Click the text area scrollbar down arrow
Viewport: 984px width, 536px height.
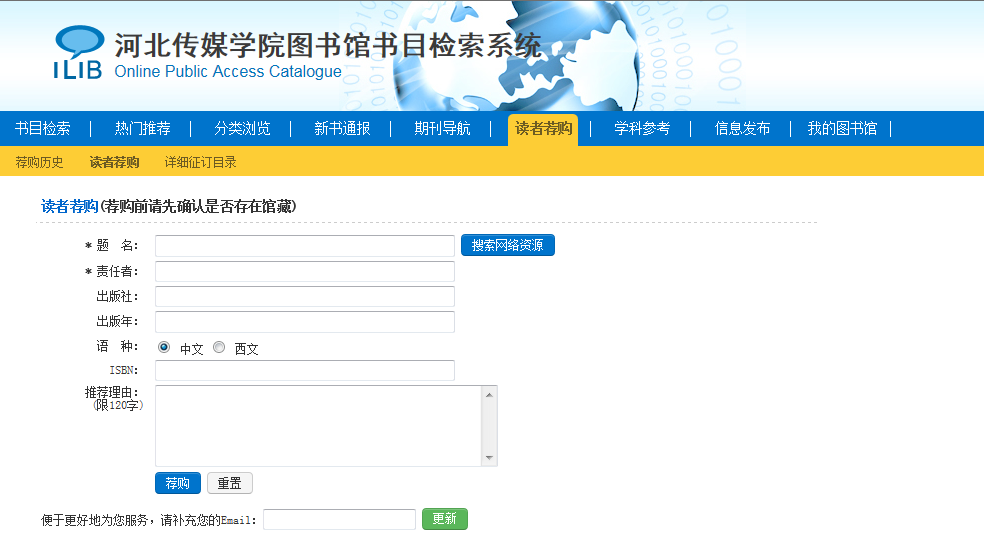coord(489,458)
